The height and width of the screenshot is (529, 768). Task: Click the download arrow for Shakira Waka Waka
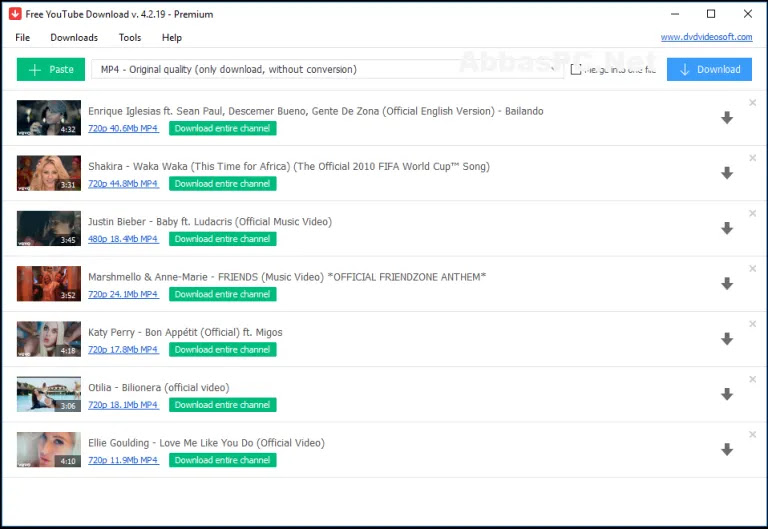[x=727, y=173]
